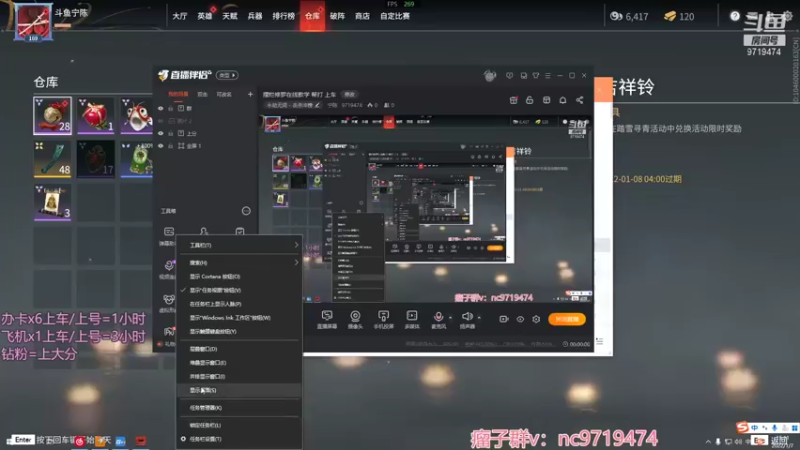Select the red apple item with count 1

(96, 115)
